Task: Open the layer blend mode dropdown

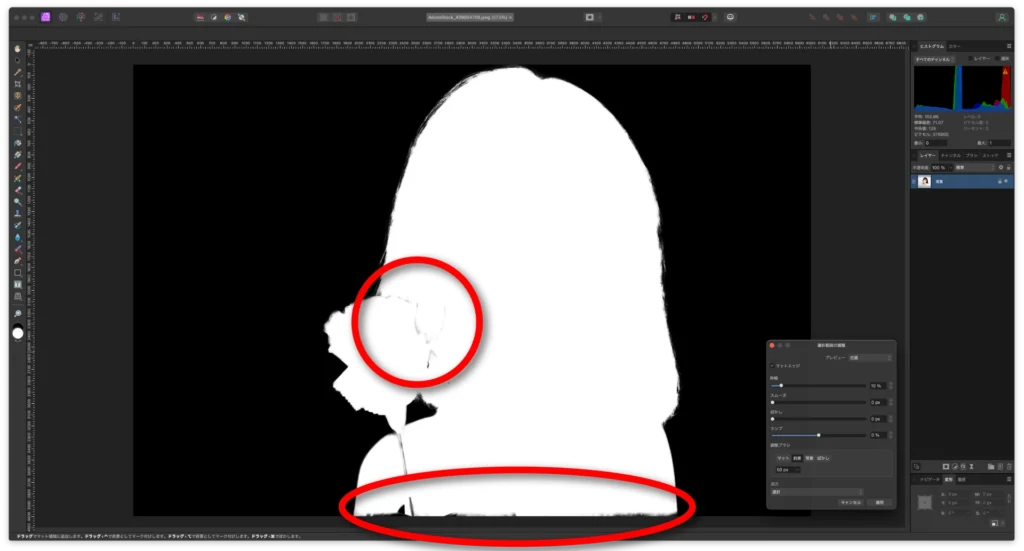Action: click(973, 167)
